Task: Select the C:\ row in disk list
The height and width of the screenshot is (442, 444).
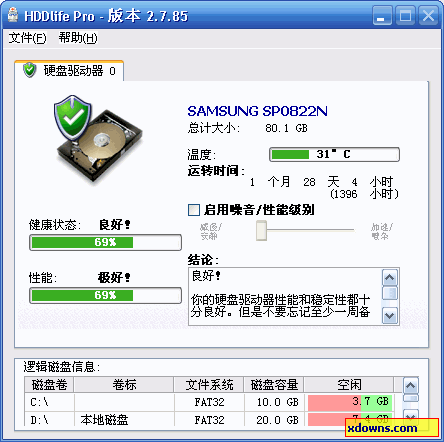Action: click(x=209, y=402)
